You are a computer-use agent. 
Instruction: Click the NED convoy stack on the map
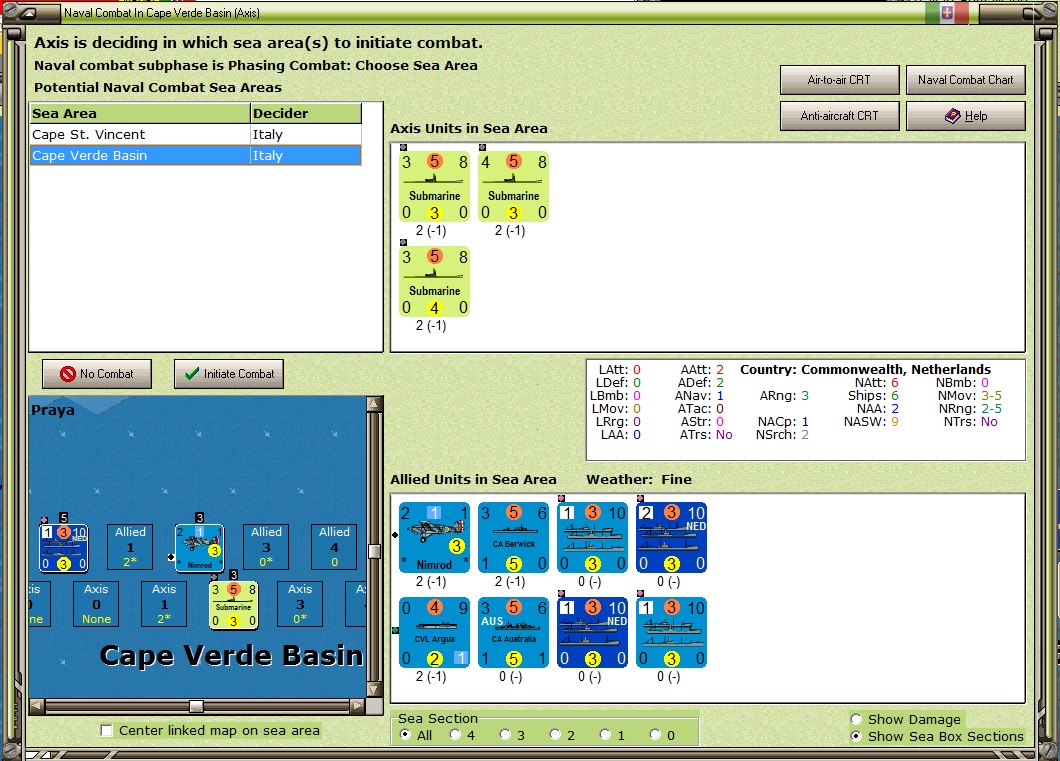point(64,548)
